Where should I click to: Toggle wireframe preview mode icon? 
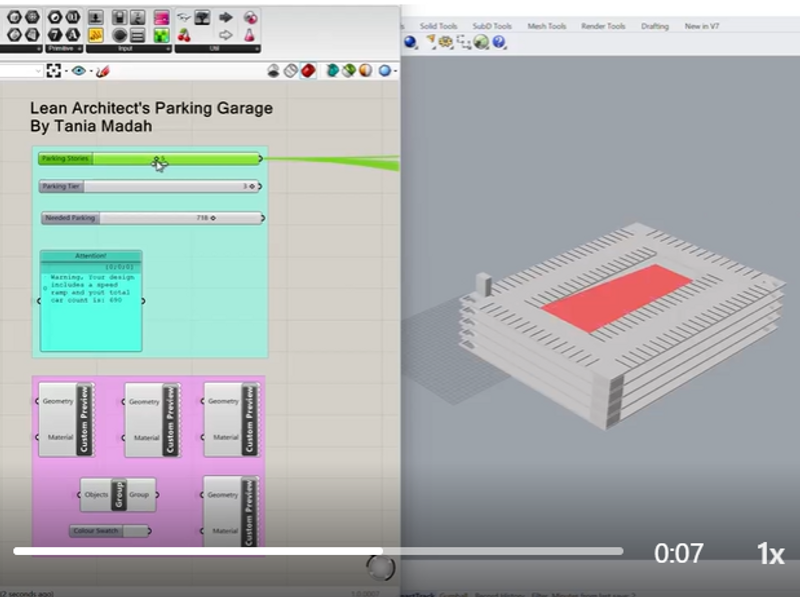(x=292, y=70)
